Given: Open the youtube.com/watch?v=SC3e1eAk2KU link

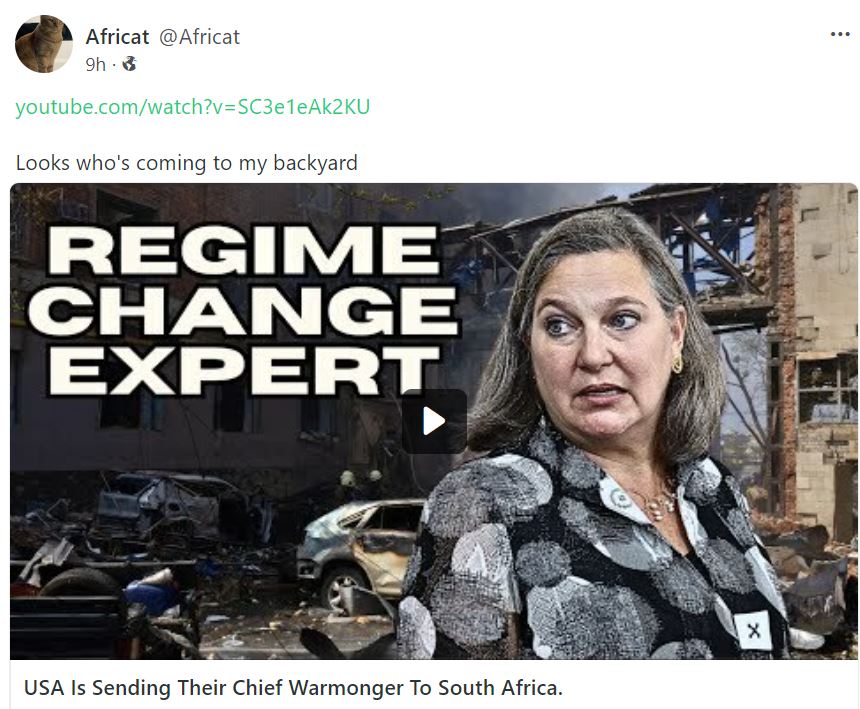Looking at the screenshot, I should 193,106.
